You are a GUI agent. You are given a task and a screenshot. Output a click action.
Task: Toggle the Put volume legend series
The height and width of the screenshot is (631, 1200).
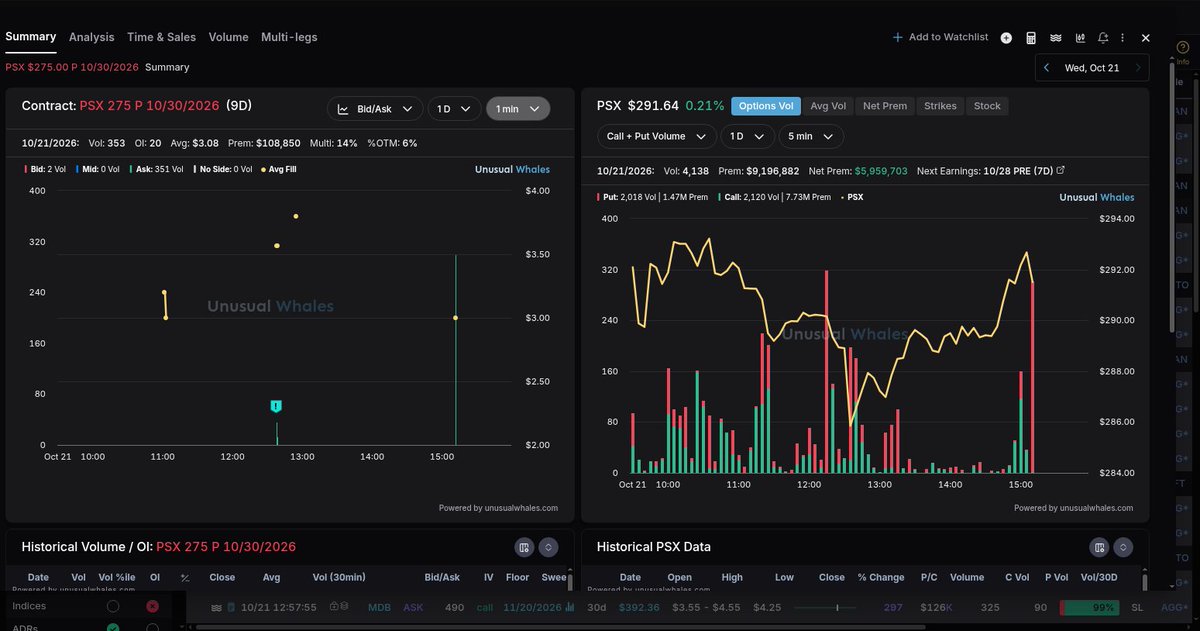pyautogui.click(x=654, y=197)
